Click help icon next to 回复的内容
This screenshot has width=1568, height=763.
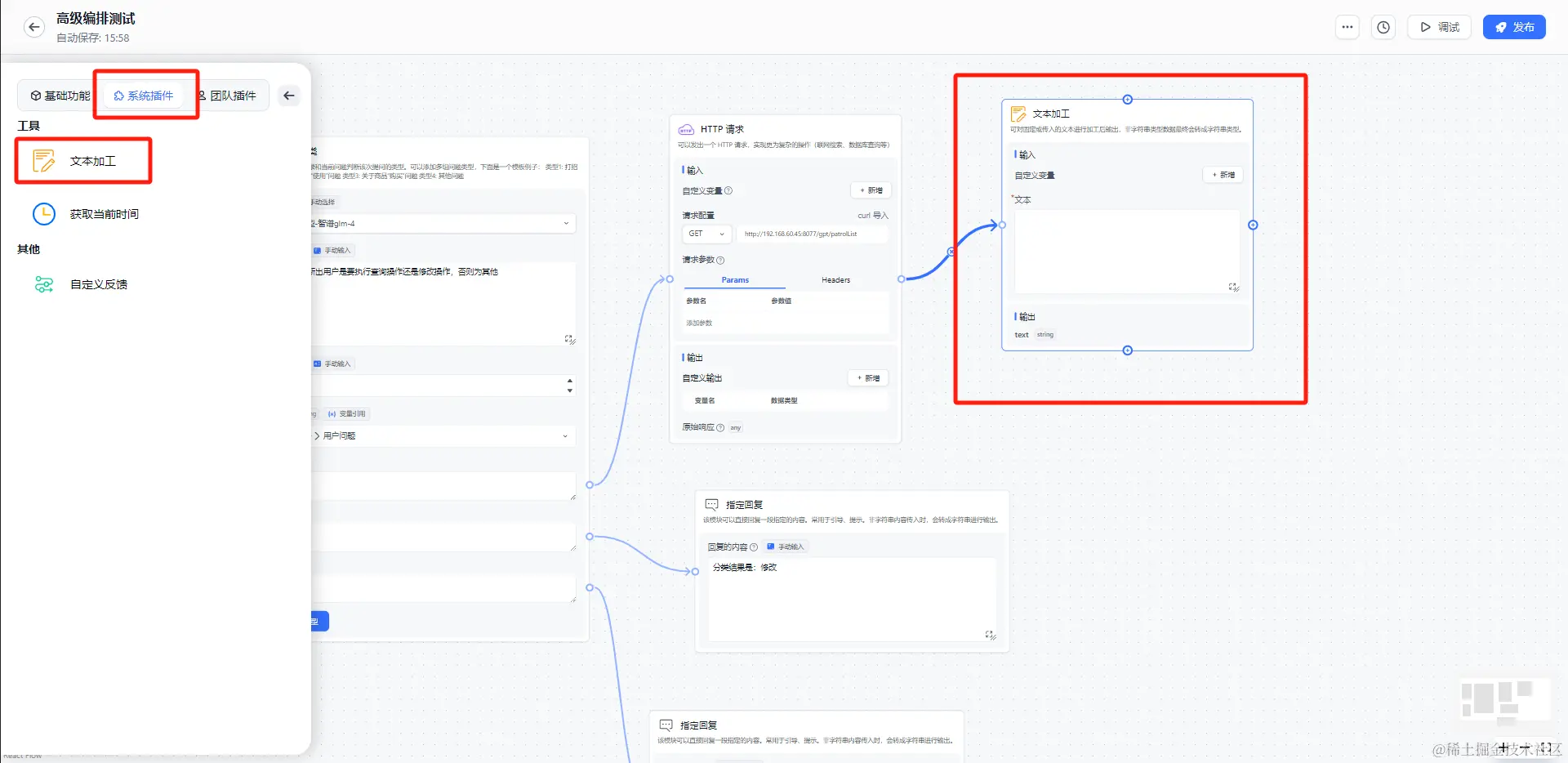click(754, 547)
